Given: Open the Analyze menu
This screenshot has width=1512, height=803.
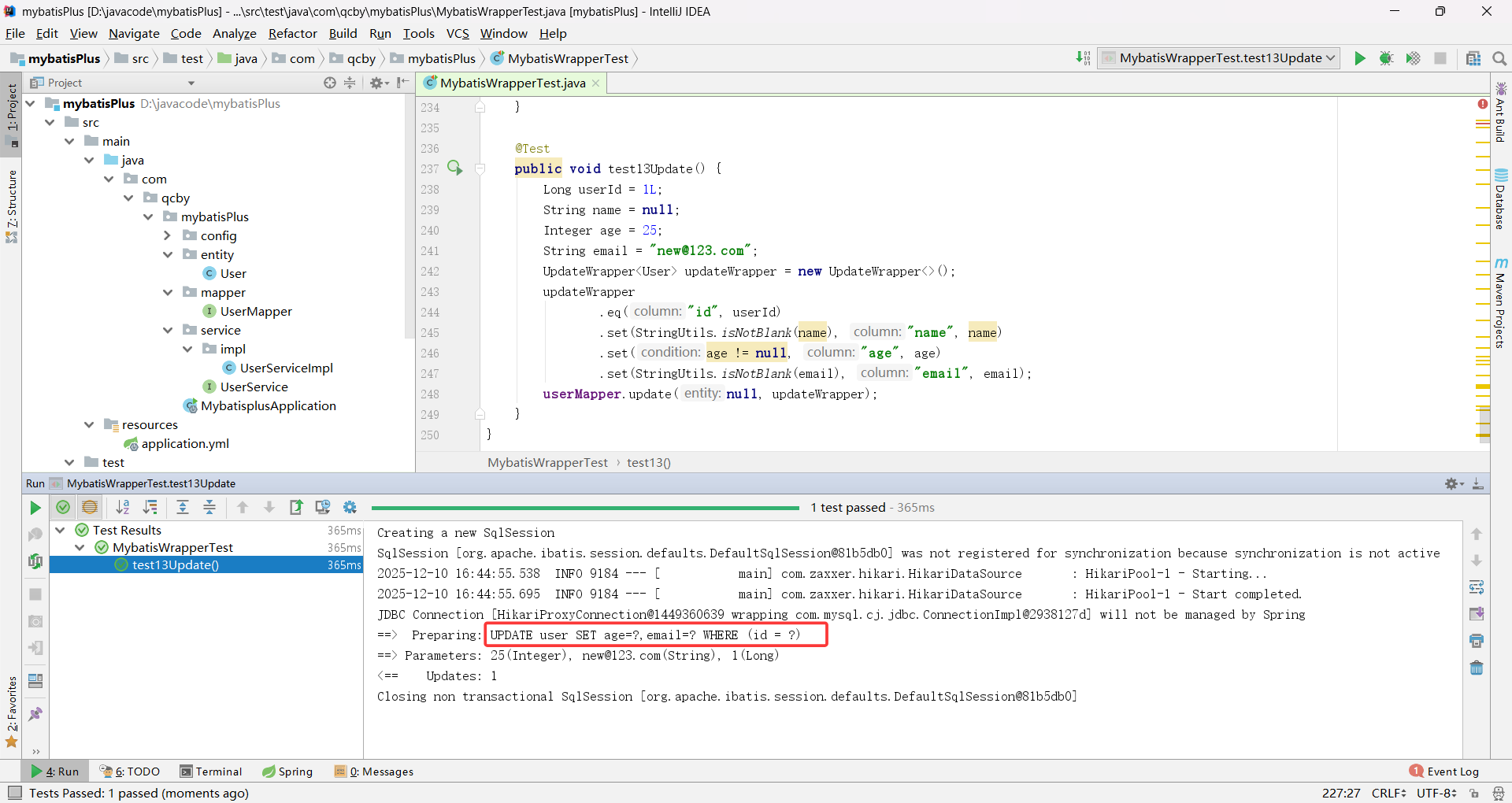Looking at the screenshot, I should pos(234,33).
